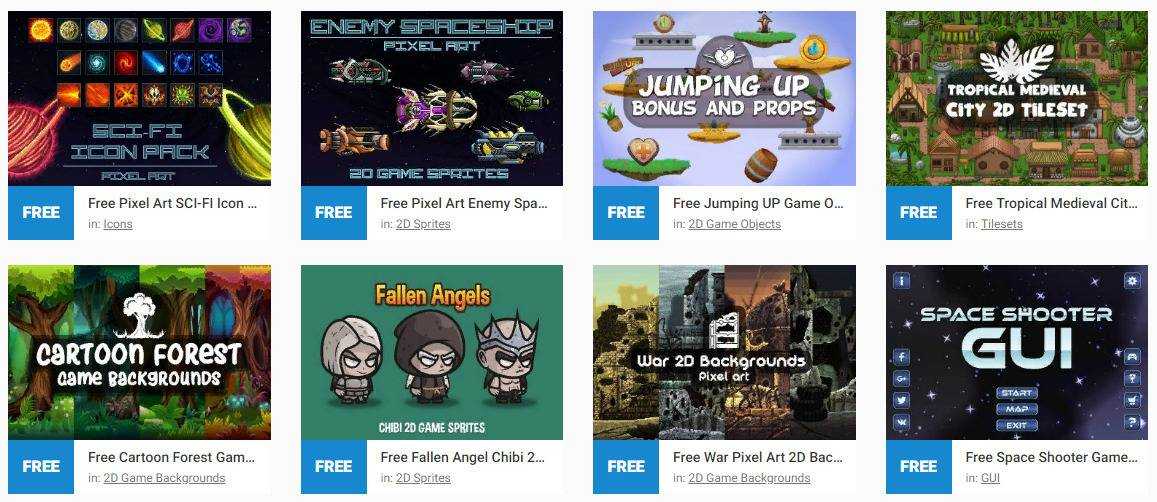Open the Enemy Spaceship Pixel Art thumbnail
The width and height of the screenshot is (1157, 502).
coord(432,98)
